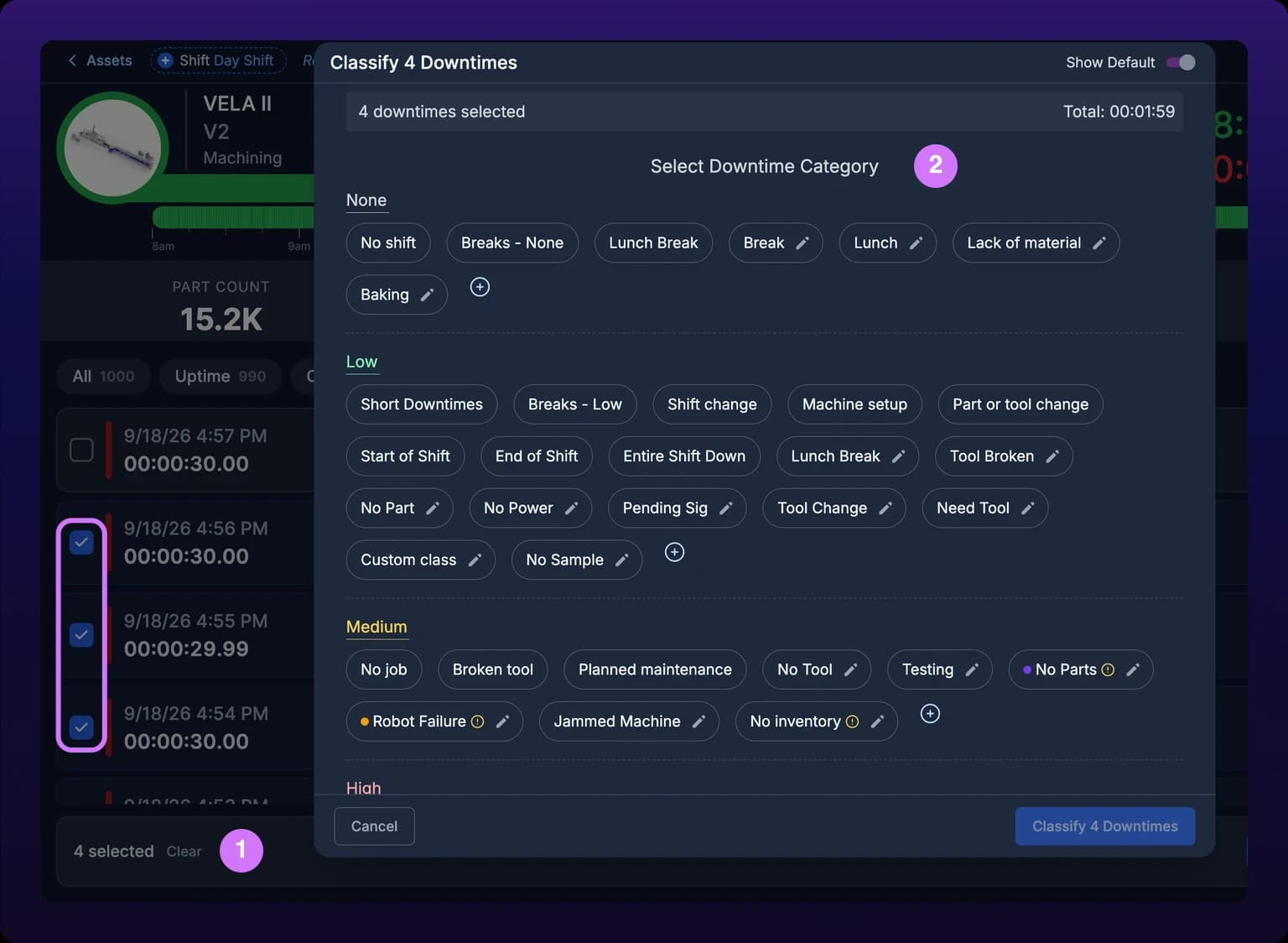Check the 4:57 PM downtime checkbox

(81, 450)
